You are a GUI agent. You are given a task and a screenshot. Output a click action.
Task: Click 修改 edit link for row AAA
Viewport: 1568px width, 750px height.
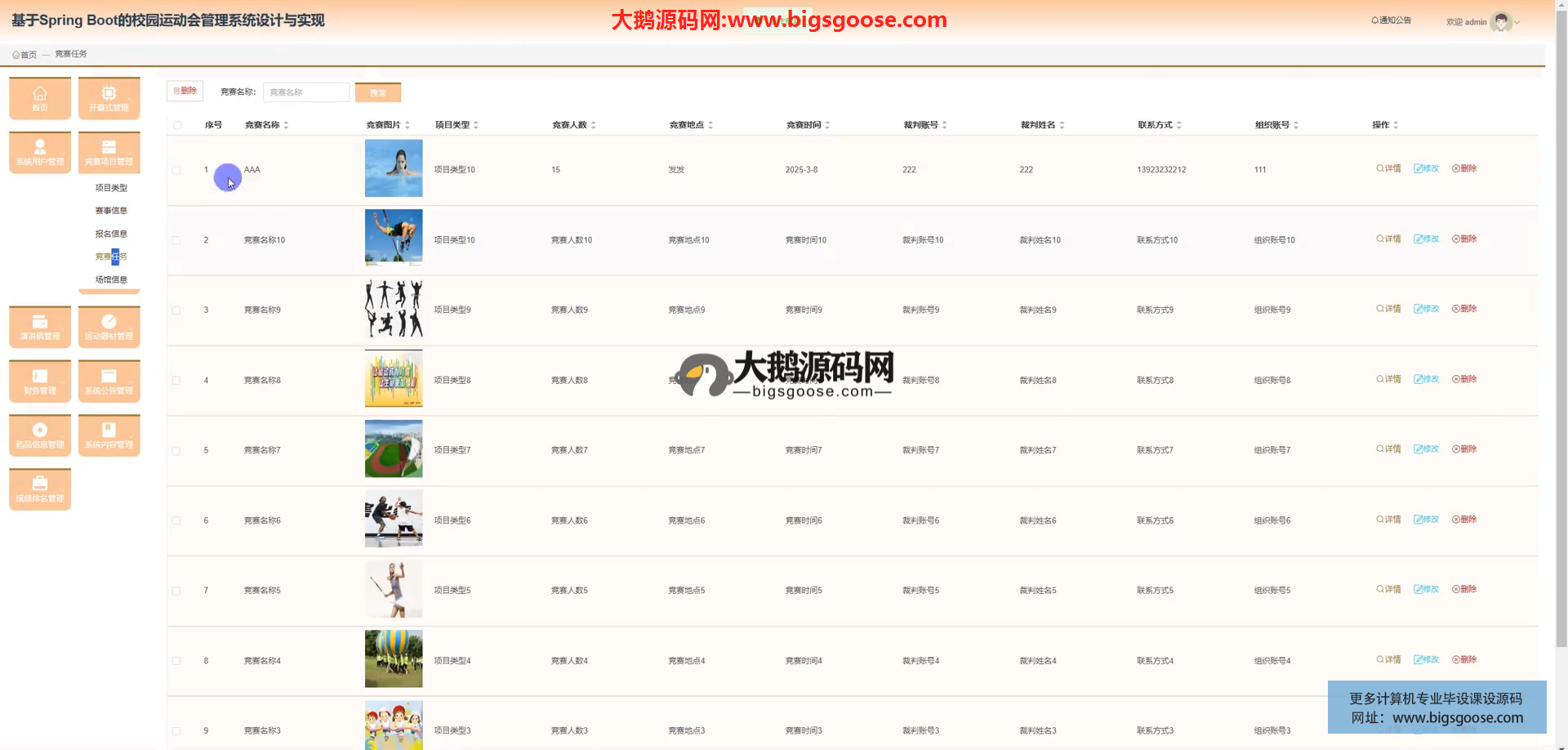(1426, 168)
